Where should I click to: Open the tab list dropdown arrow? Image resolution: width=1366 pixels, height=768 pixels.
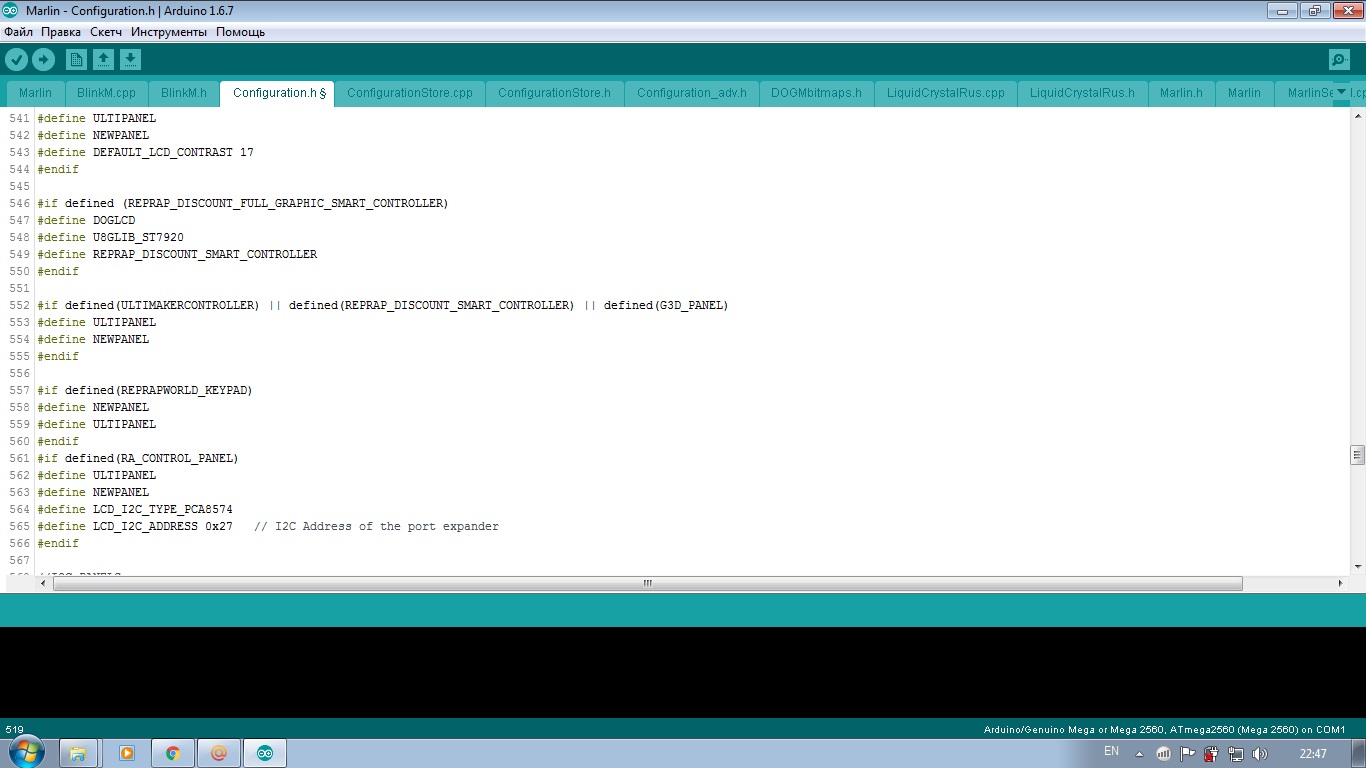[x=1341, y=92]
